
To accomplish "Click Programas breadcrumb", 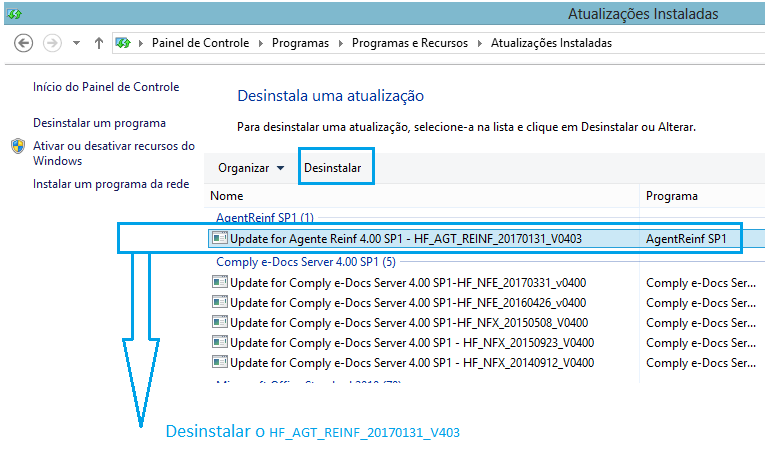I will pos(300,43).
